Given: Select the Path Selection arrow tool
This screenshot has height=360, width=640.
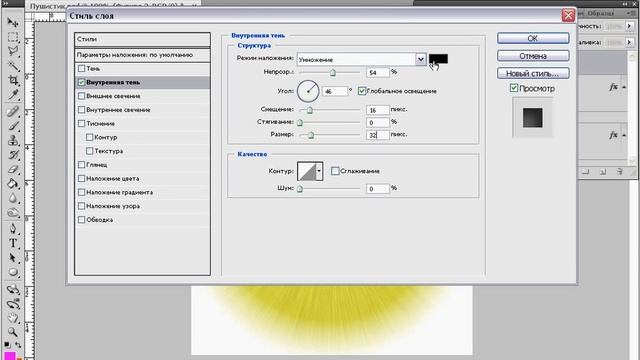Looking at the screenshot, I should coord(13,258).
